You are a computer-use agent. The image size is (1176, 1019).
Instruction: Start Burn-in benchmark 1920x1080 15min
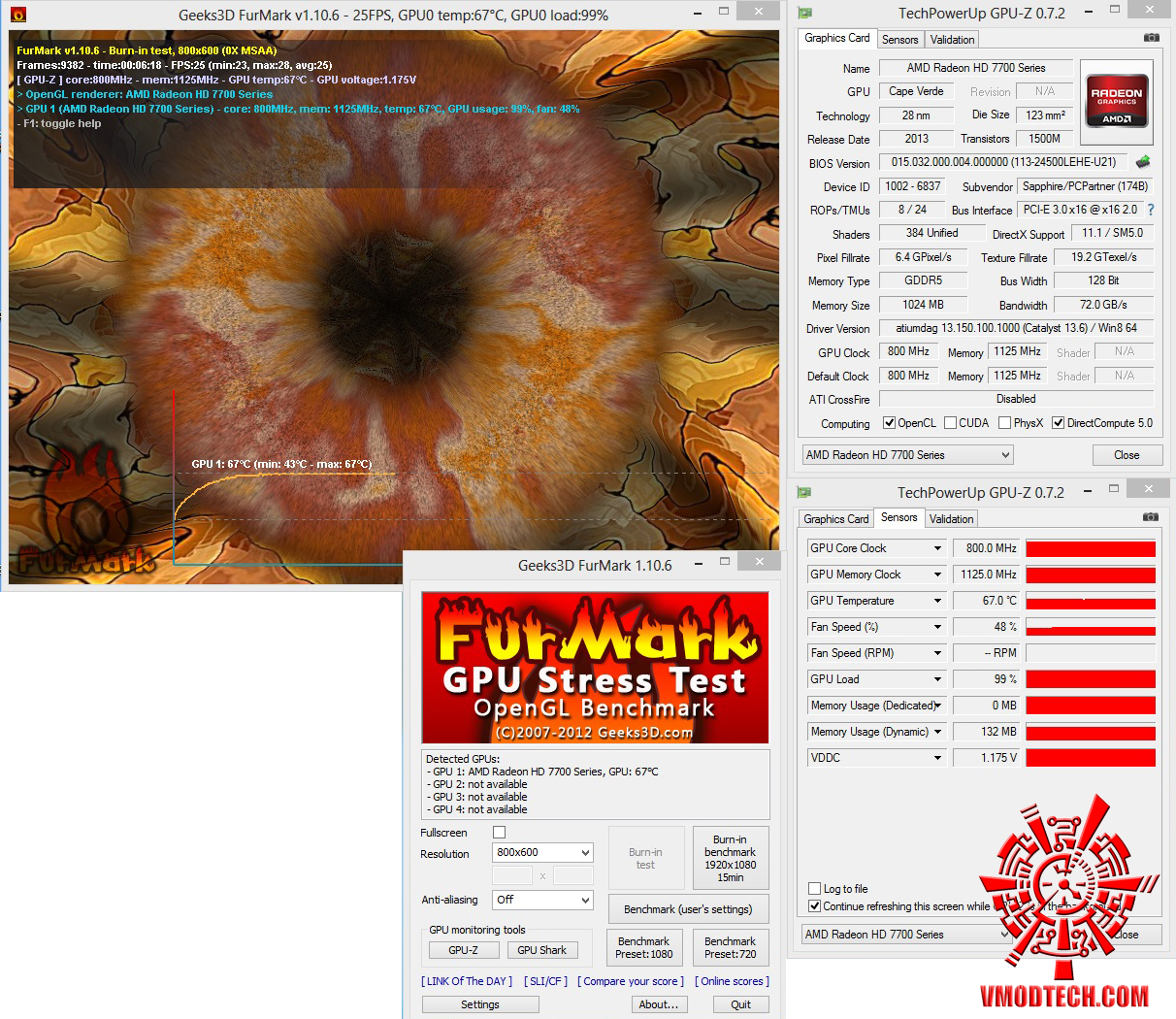[x=731, y=858]
